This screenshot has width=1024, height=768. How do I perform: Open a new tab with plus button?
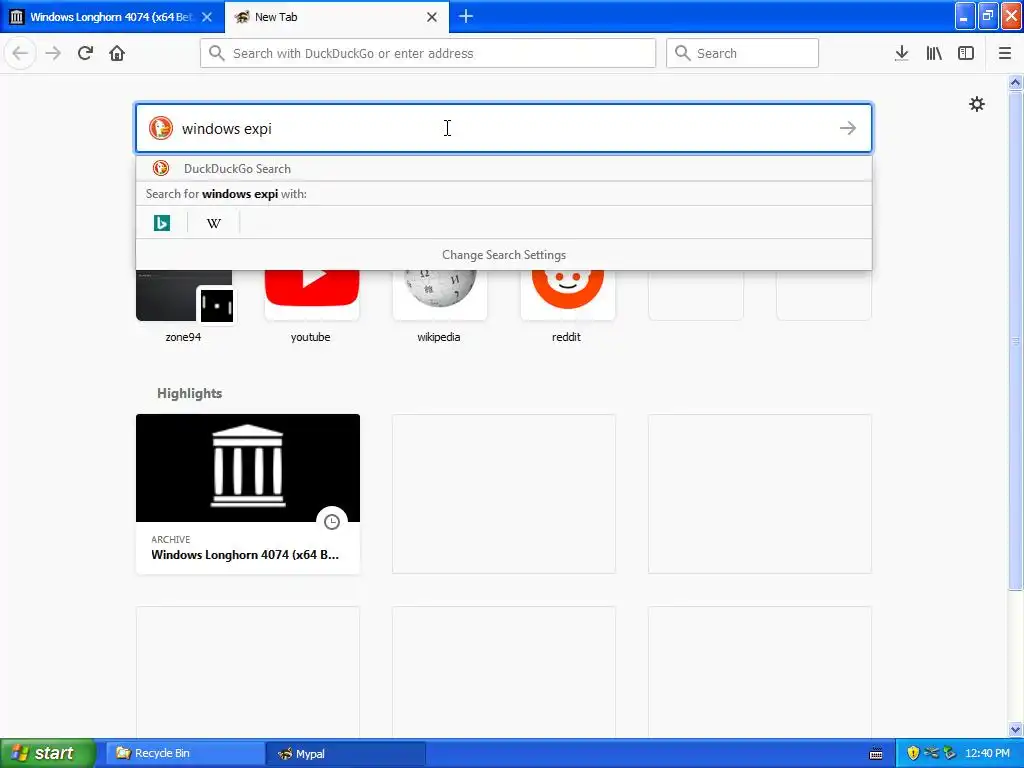466,16
